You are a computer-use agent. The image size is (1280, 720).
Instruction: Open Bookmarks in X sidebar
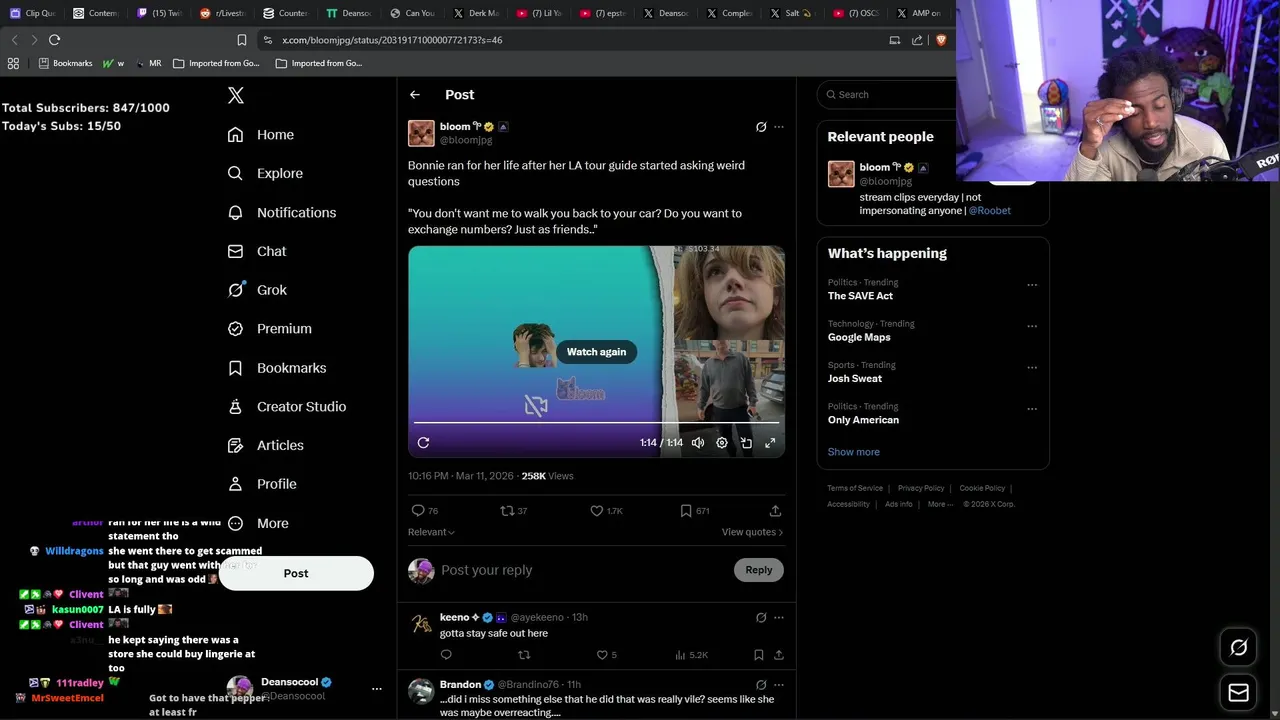point(277,368)
